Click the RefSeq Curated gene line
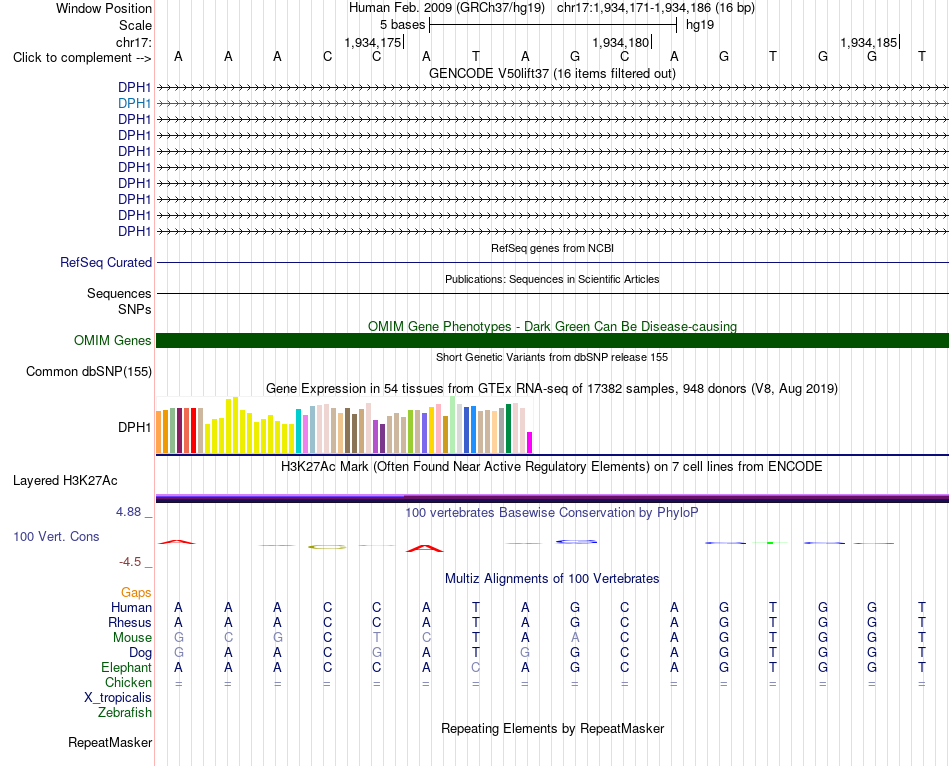950x766 pixels. pos(552,262)
